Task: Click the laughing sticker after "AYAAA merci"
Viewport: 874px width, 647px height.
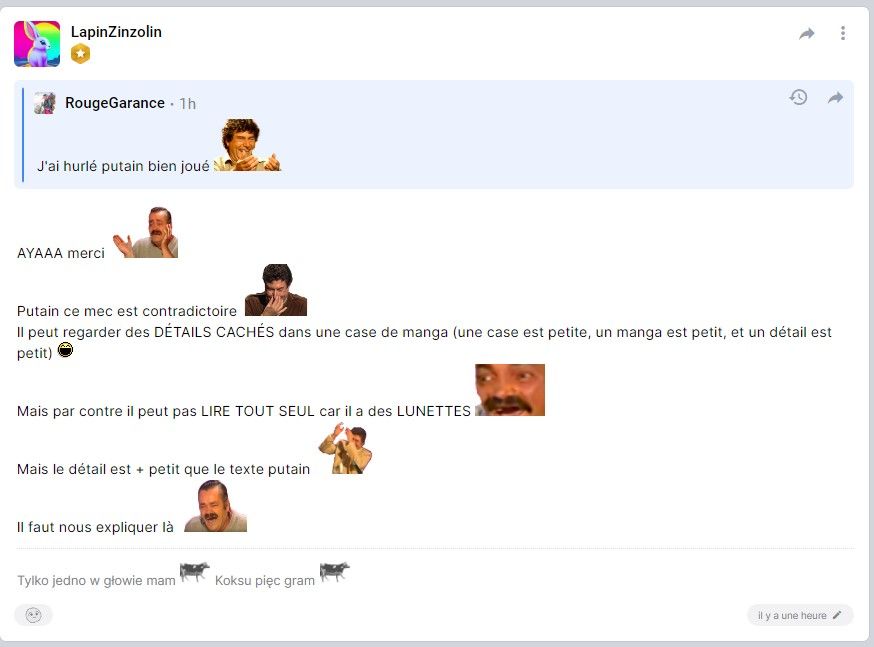Action: point(145,232)
